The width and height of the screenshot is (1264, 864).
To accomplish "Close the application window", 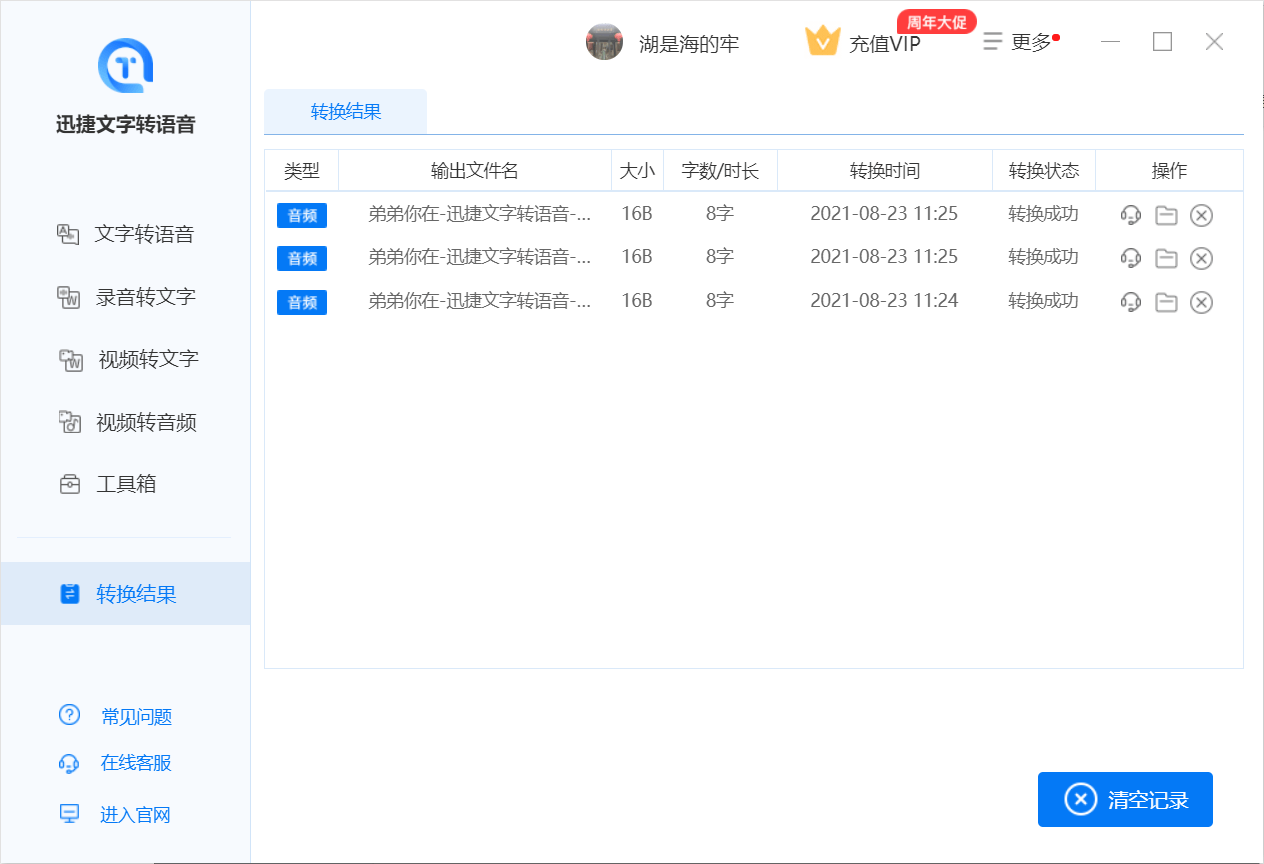I will 1214,41.
